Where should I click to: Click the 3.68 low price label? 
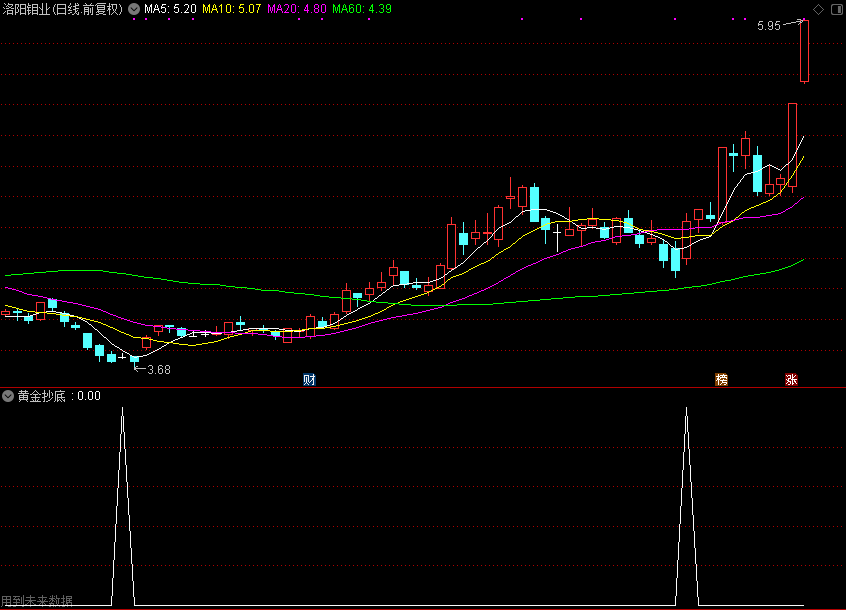159,370
